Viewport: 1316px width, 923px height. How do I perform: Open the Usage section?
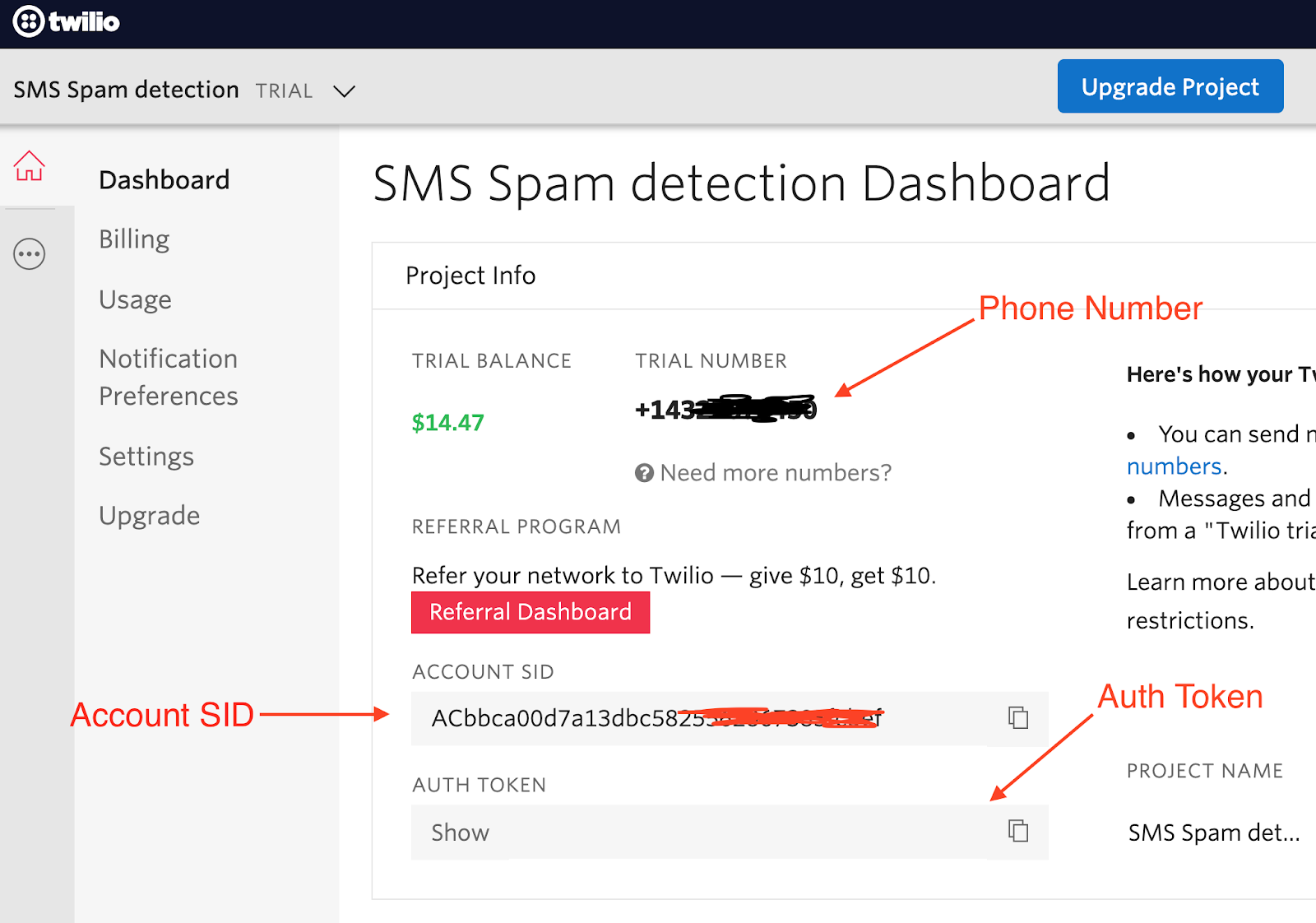pyautogui.click(x=135, y=299)
